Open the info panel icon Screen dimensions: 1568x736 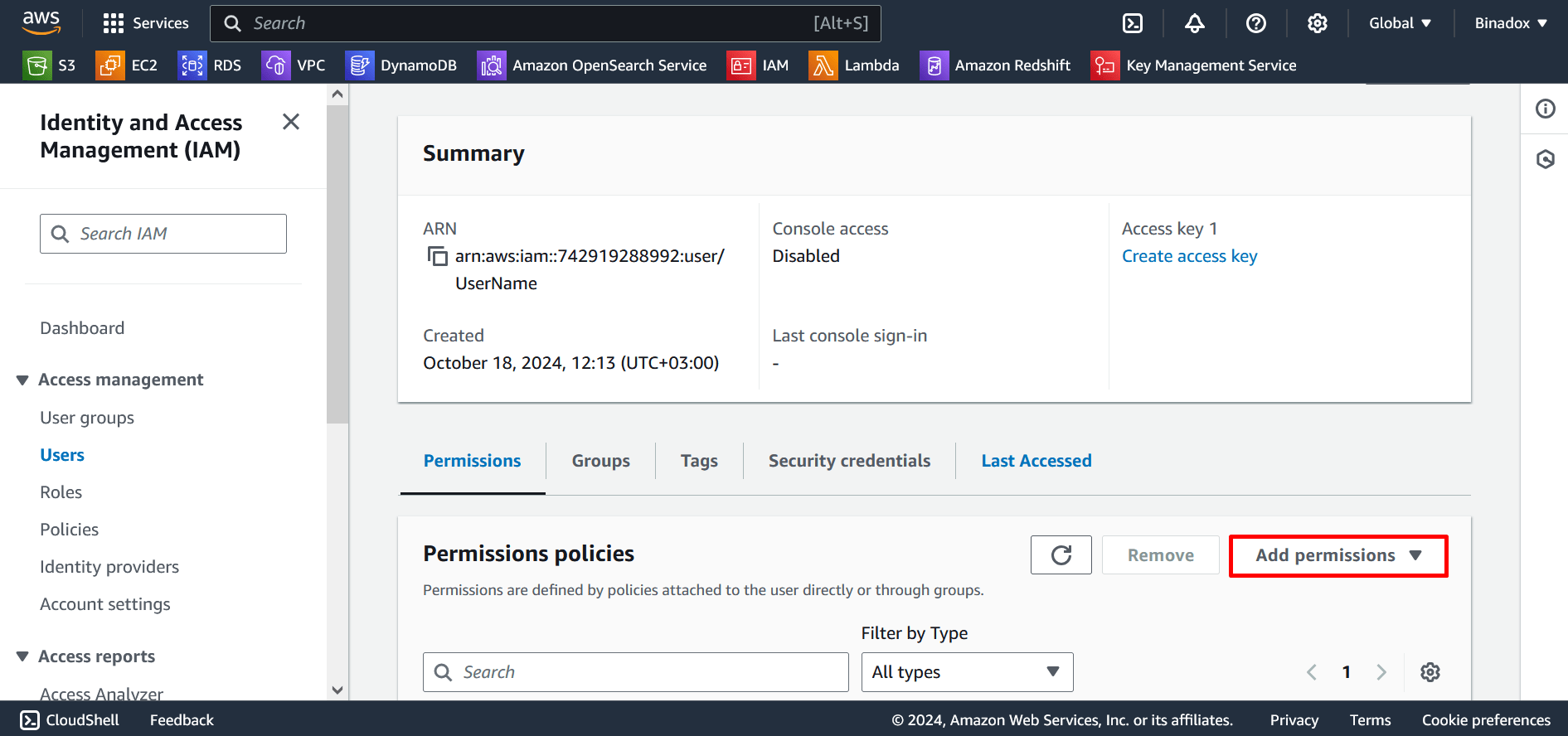point(1546,109)
